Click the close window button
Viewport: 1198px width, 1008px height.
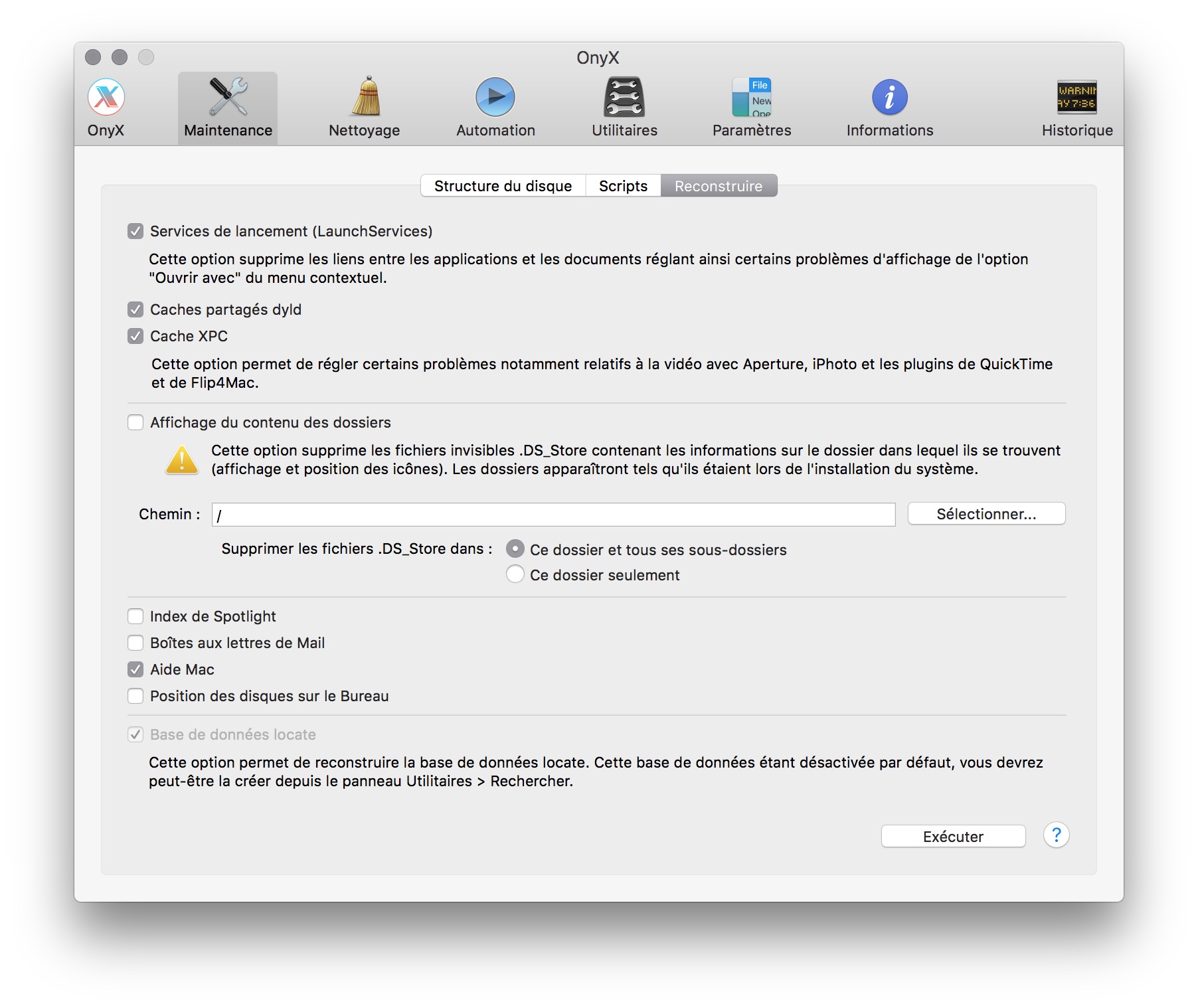pyautogui.click(x=93, y=58)
